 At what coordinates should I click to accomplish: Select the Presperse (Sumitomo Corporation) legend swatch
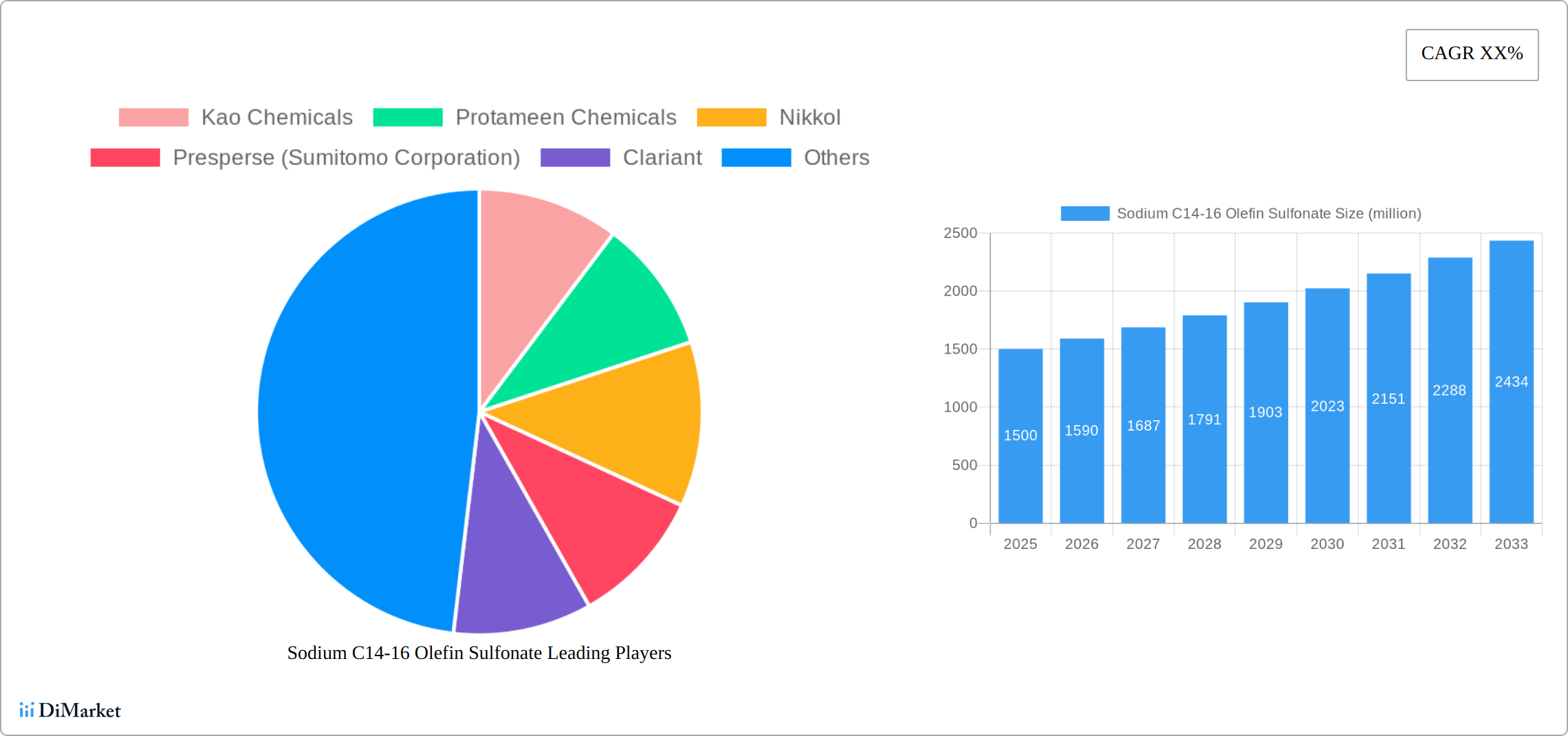pos(124,158)
